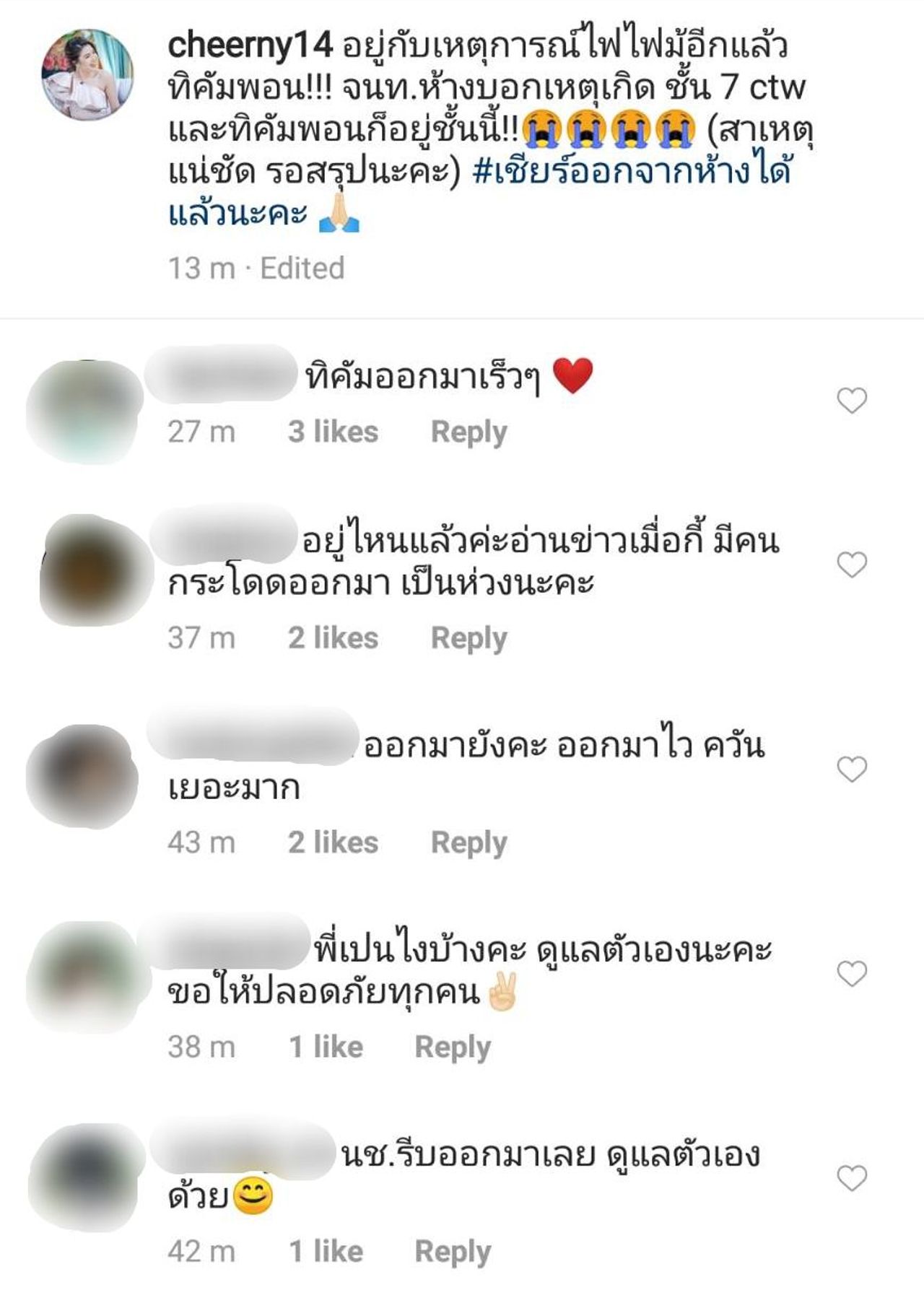
Task: Open the cheerny14 username link
Action: click(250, 45)
